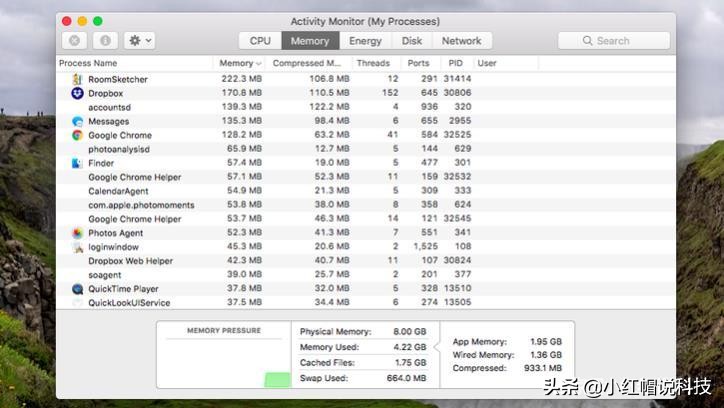Sort by the PID column header
The height and width of the screenshot is (408, 724).
click(x=455, y=63)
